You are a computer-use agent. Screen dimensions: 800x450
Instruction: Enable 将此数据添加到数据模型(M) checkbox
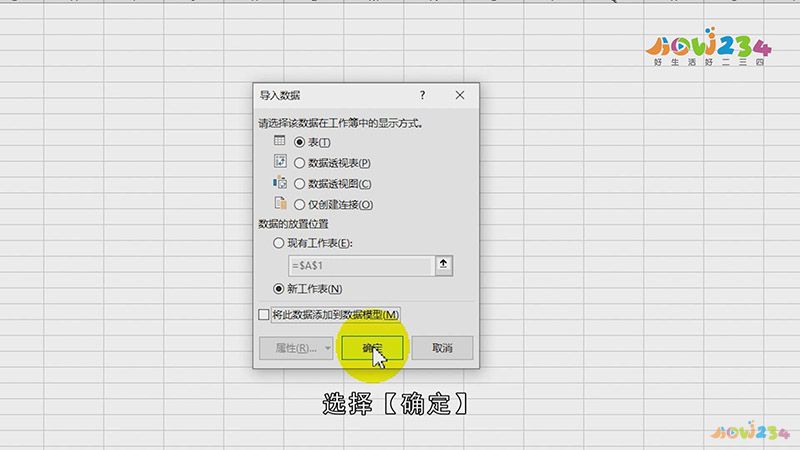[264, 315]
